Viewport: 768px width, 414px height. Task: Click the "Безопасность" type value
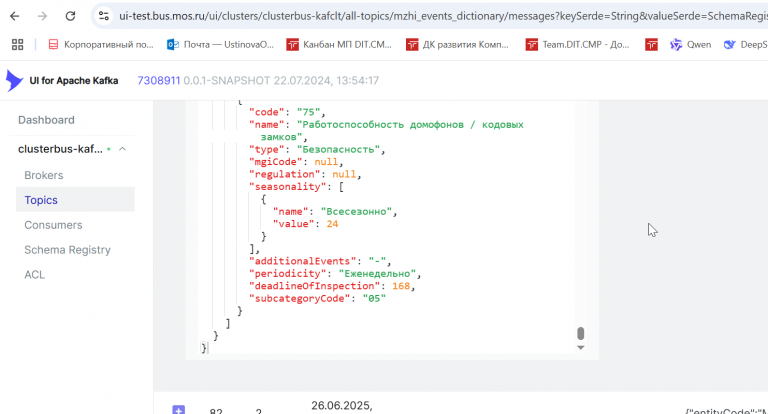tap(338, 149)
